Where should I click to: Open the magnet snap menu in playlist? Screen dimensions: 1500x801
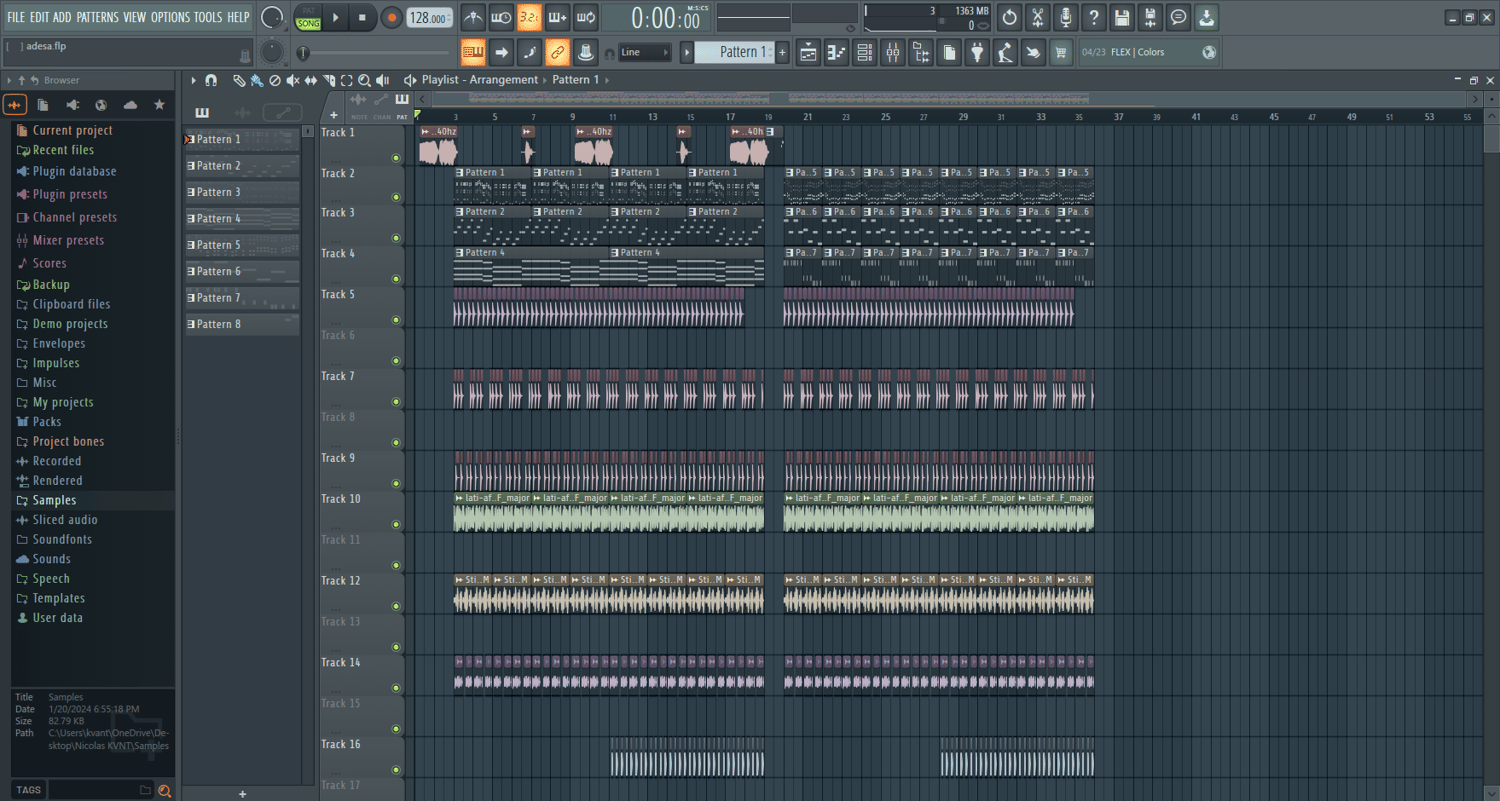[211, 80]
